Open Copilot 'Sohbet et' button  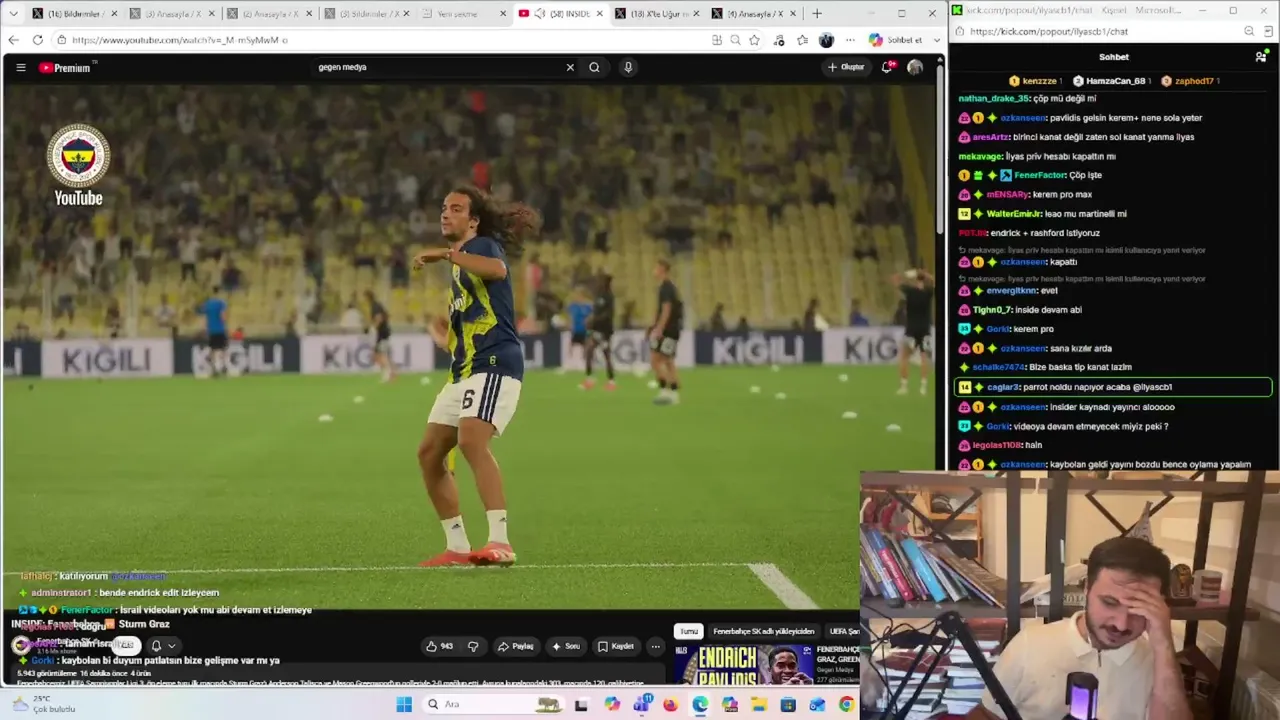896,40
